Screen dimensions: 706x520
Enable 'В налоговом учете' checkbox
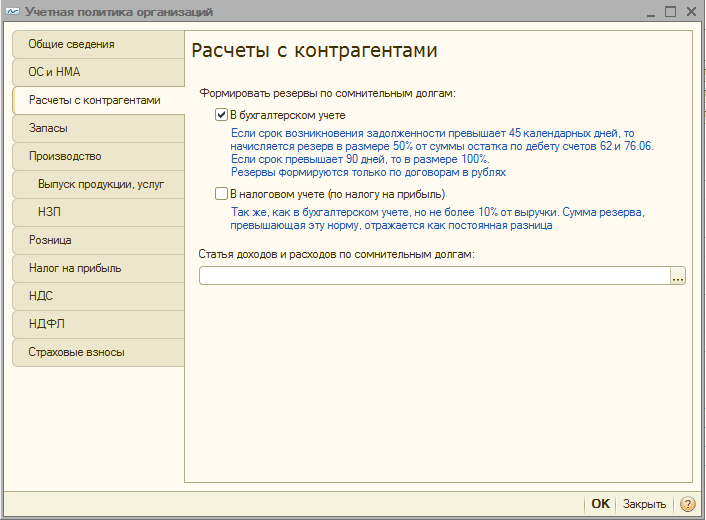click(x=222, y=194)
